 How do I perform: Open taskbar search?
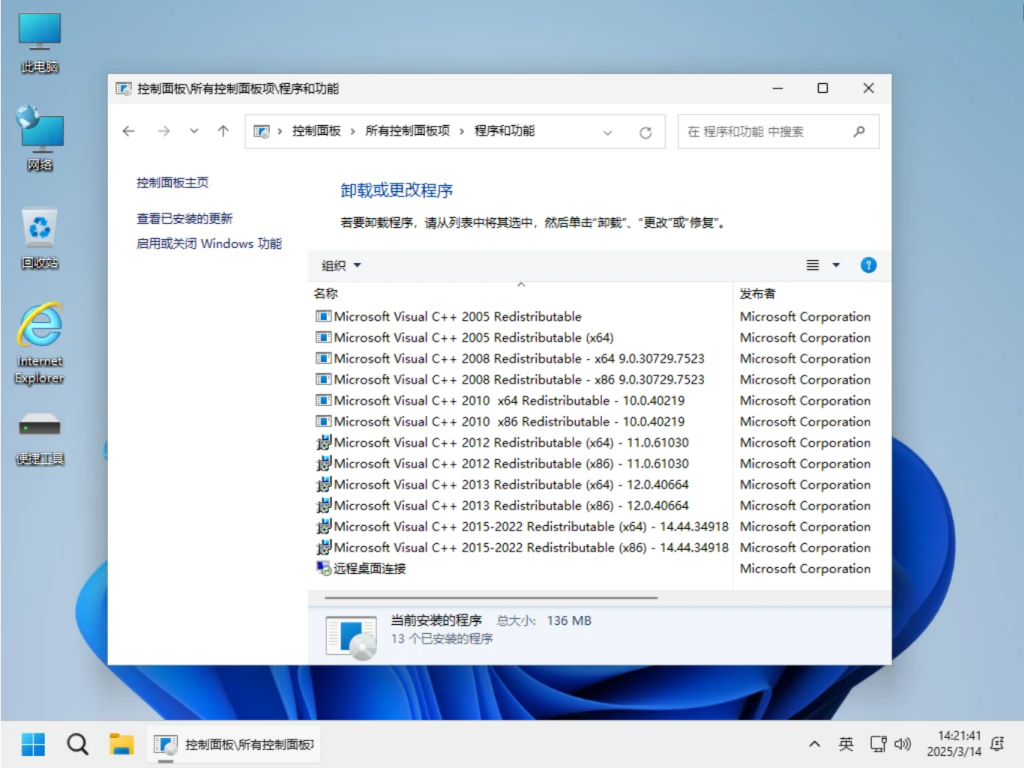click(77, 744)
